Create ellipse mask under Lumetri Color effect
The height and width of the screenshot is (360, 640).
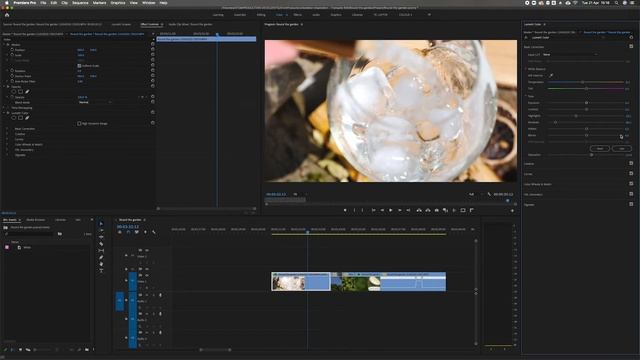13,118
